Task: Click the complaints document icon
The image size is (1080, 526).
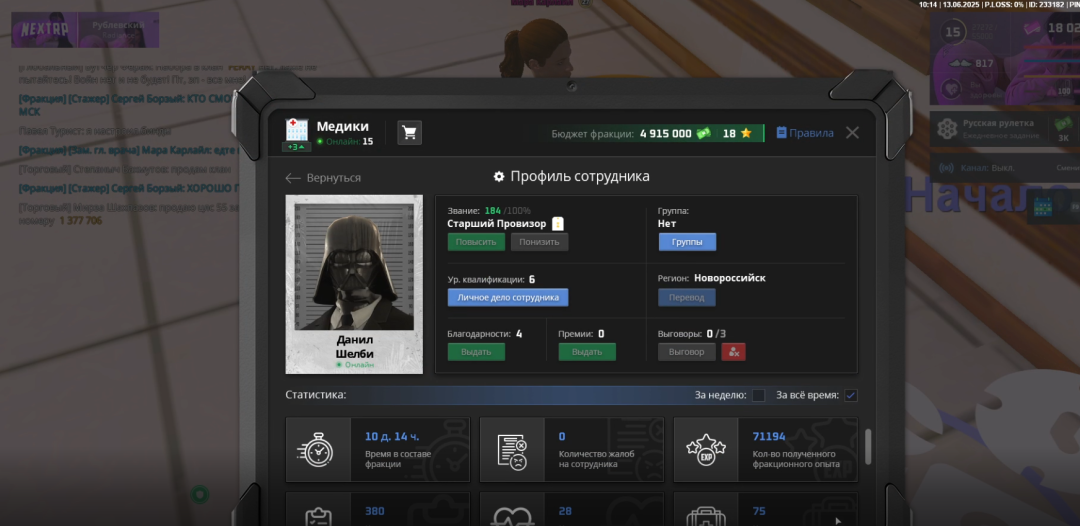Action: (x=512, y=450)
